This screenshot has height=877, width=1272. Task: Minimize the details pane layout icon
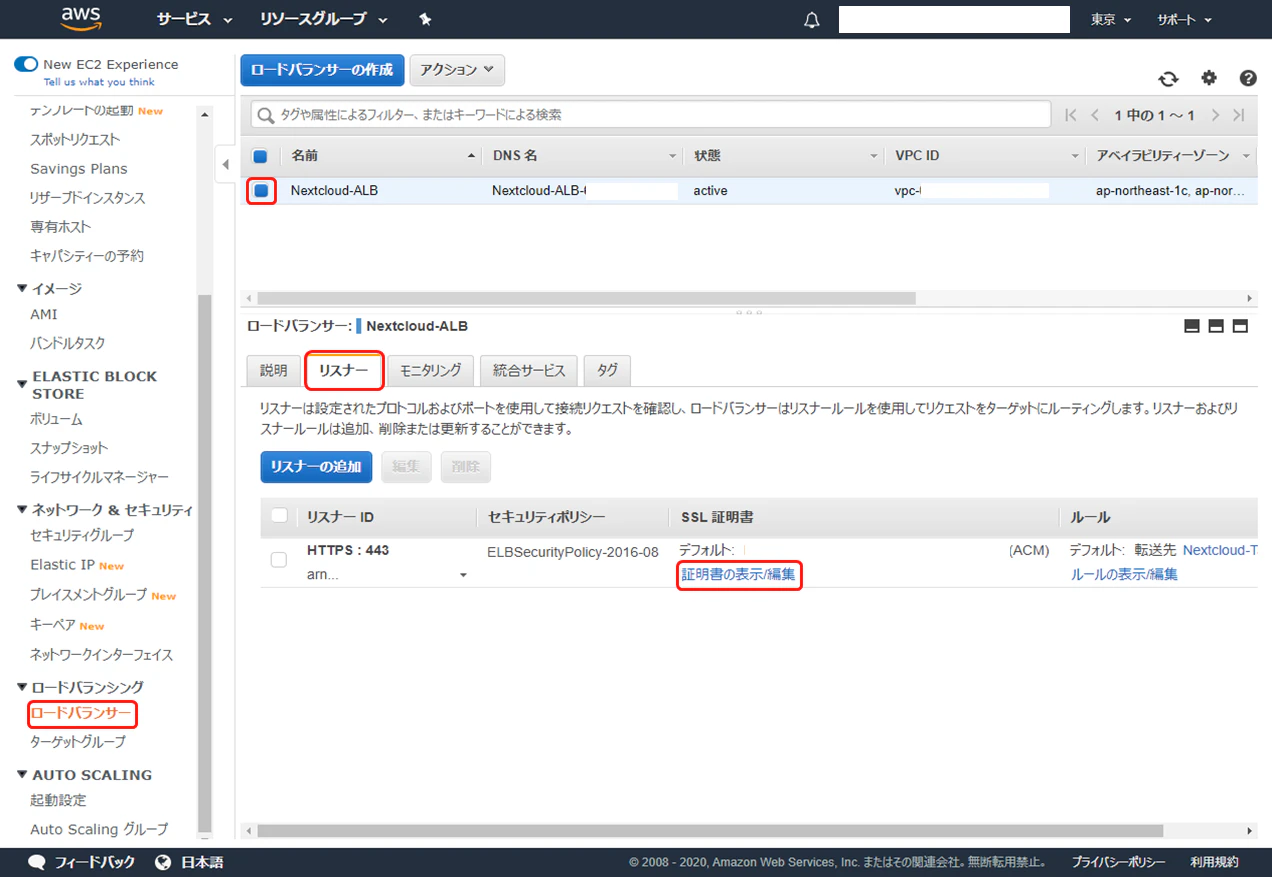[x=1192, y=326]
